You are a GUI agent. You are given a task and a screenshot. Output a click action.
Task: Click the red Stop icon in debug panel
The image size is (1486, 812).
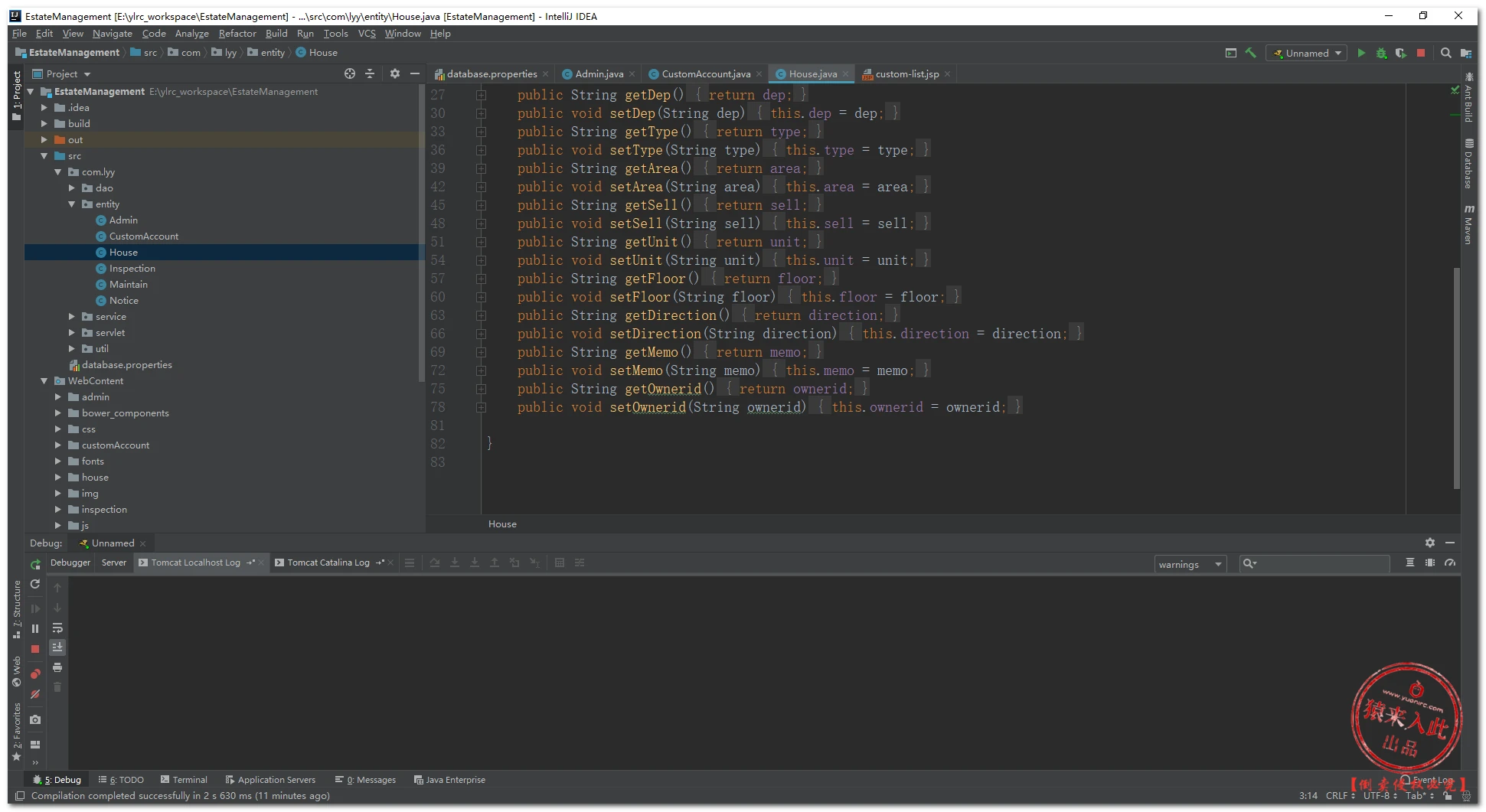(35, 649)
